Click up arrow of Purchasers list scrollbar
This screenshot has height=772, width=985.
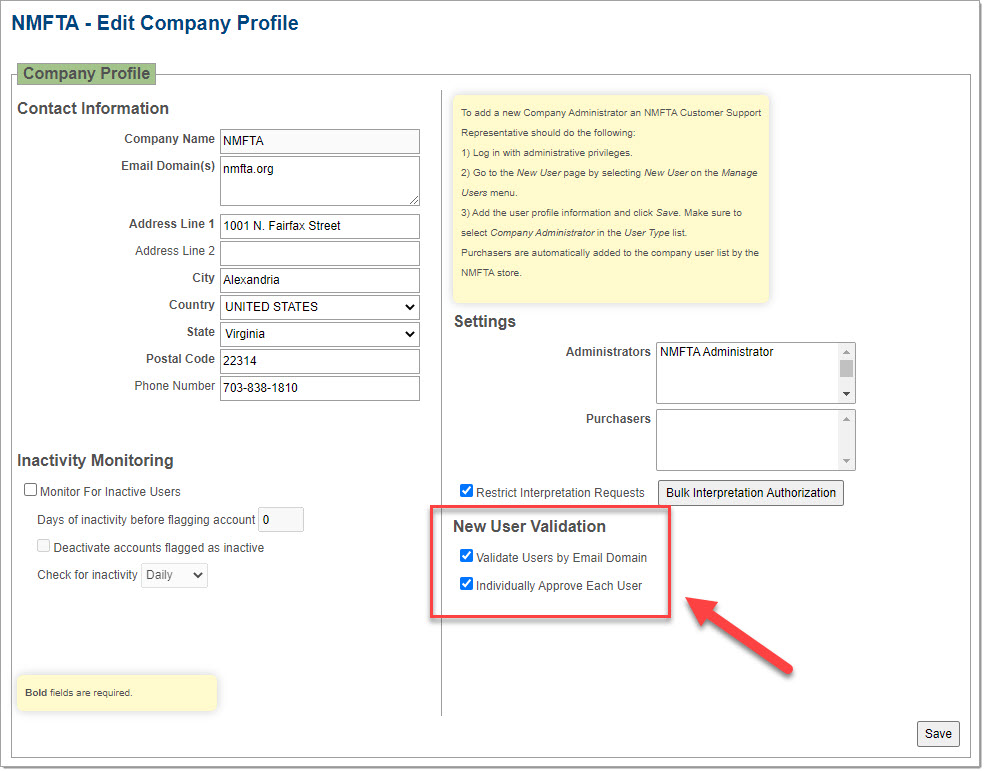point(848,420)
